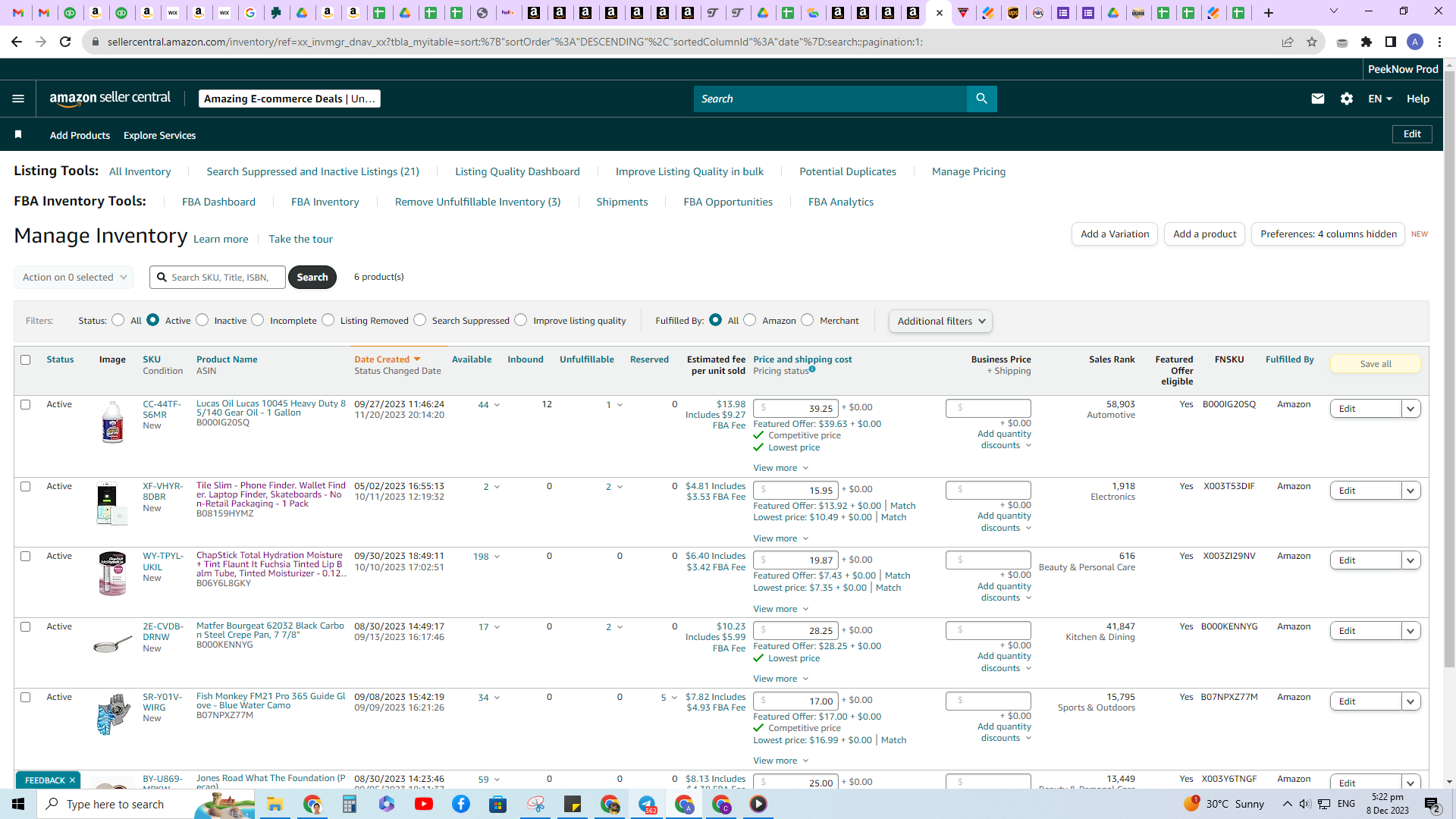
Task: Open the Edit dropdown arrow for Tile Slim
Action: [1410, 491]
